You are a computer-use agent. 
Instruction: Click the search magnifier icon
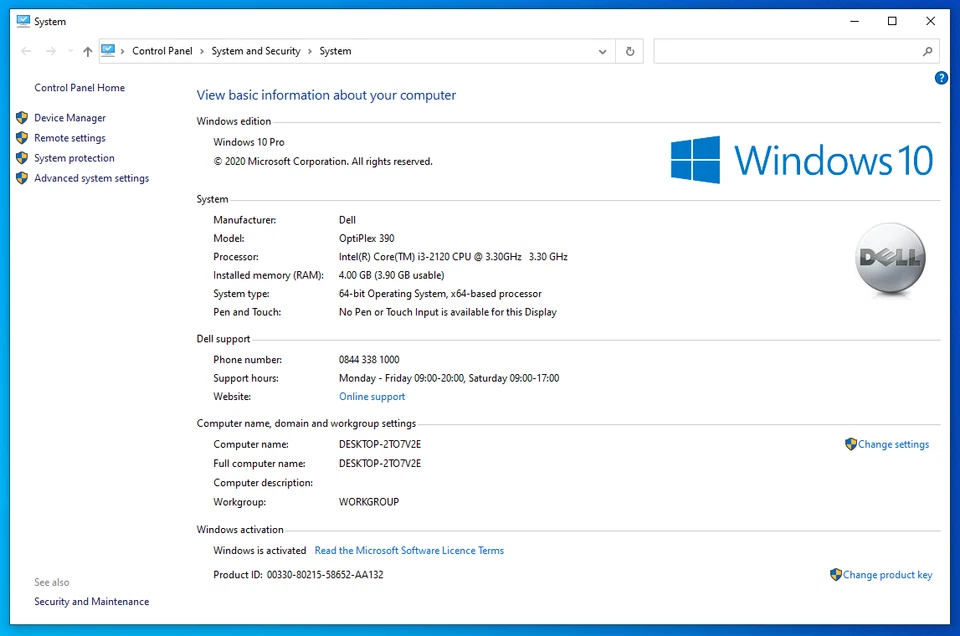pos(927,51)
